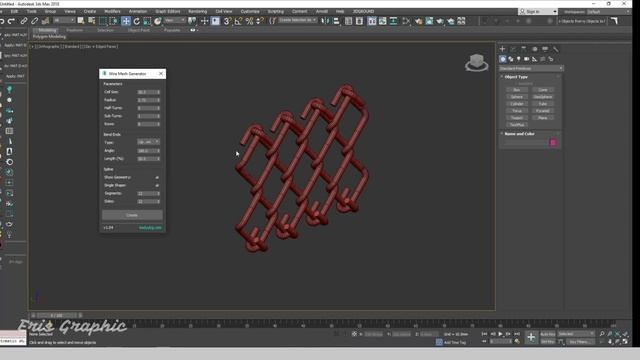Select the Shapes category icon
Viewport: 640px width, 360px height.
[x=511, y=59]
